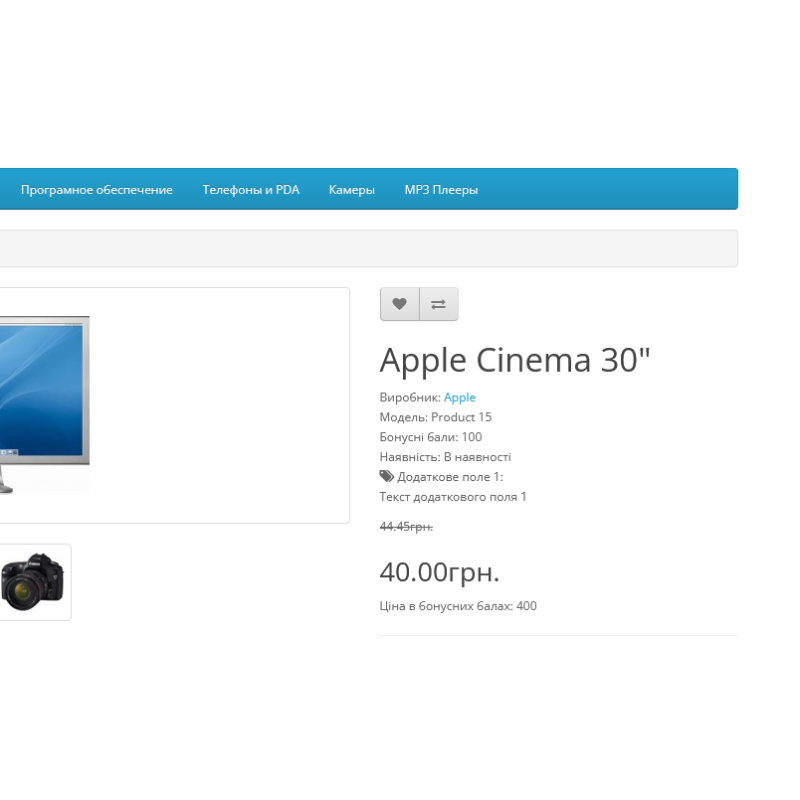Add product to wishlist with heart icon
Viewport: 800px width, 800px height.
point(399,305)
